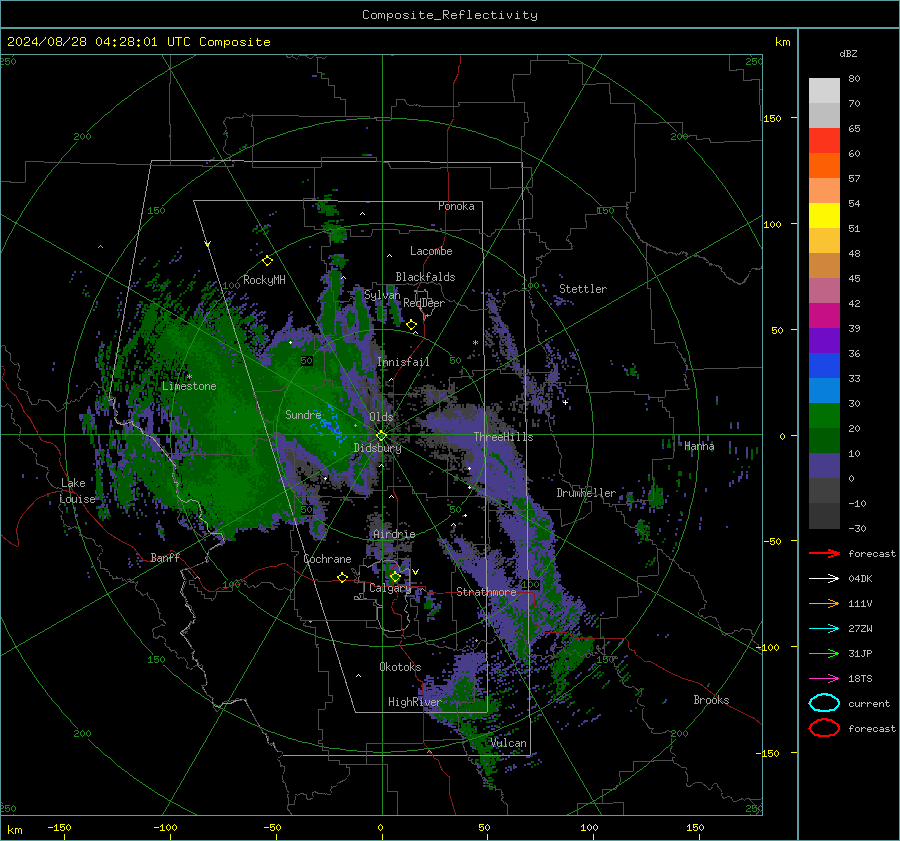900x841 pixels.
Task: Click the blue 33-36 dBZ swatch
Action: (x=824, y=366)
